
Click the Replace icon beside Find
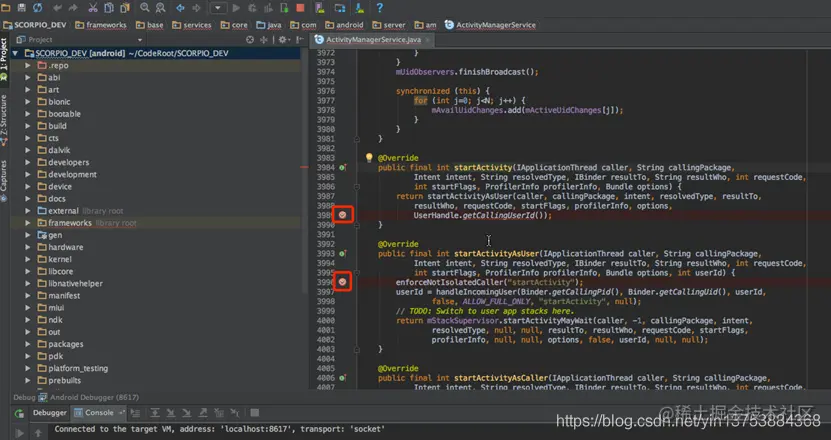click(160, 7)
